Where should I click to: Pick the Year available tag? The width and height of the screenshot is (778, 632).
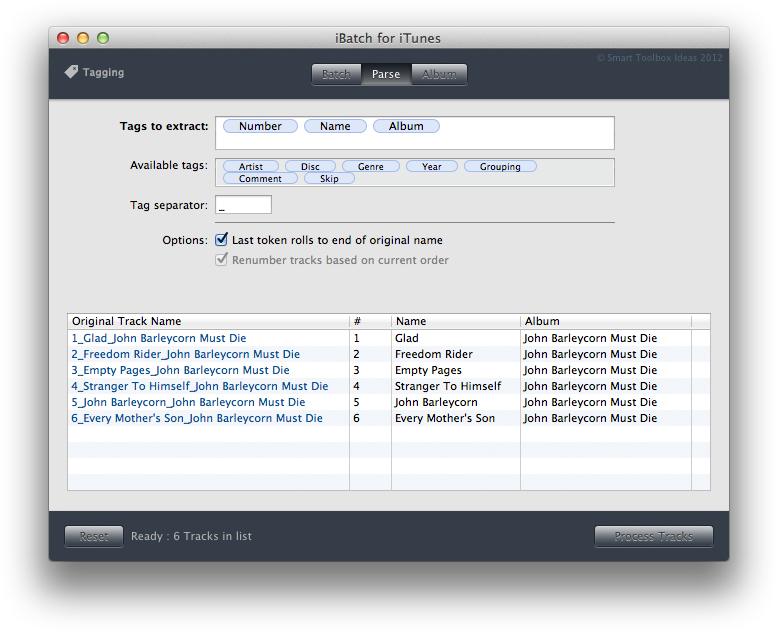(x=432, y=166)
